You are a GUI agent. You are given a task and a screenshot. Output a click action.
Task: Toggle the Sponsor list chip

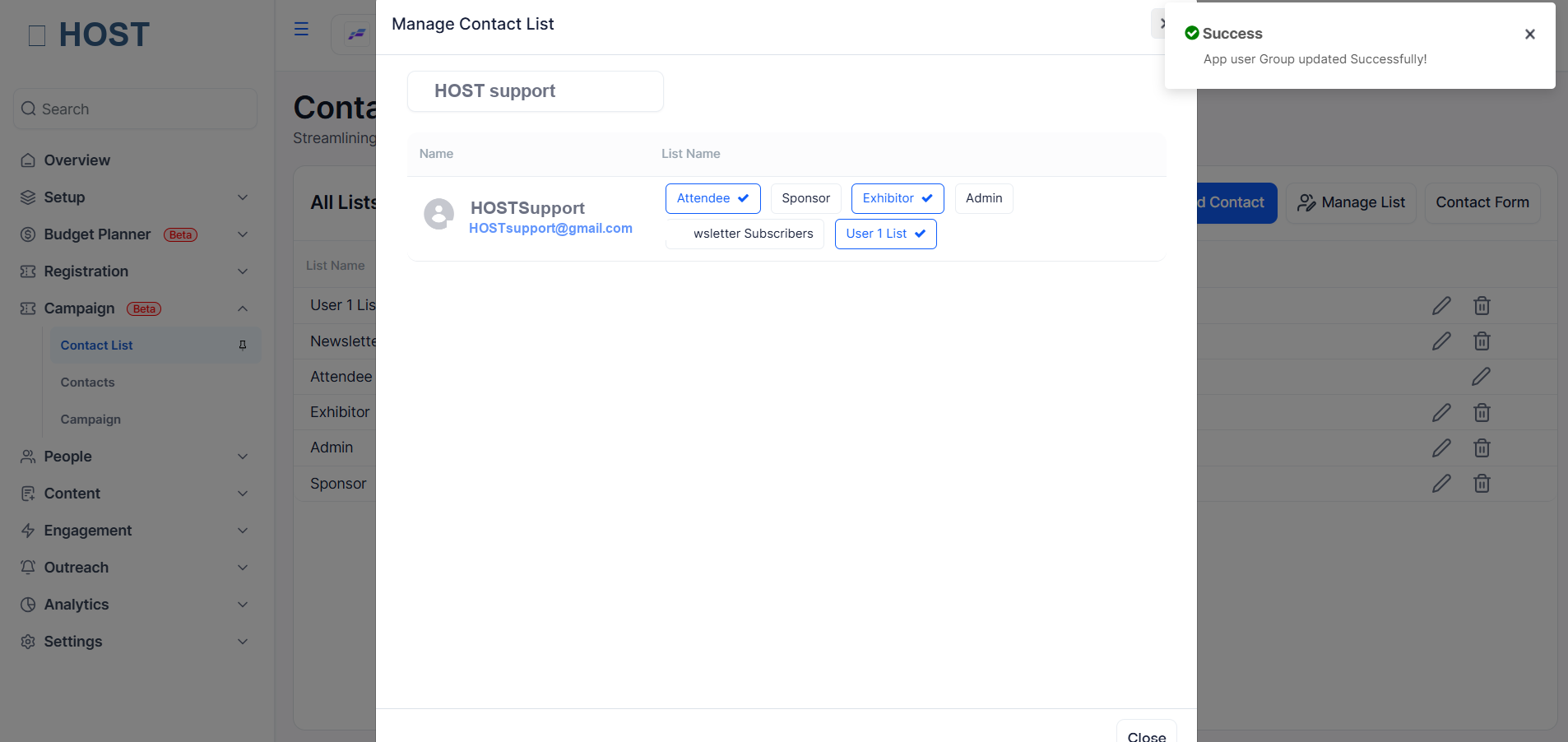point(805,198)
